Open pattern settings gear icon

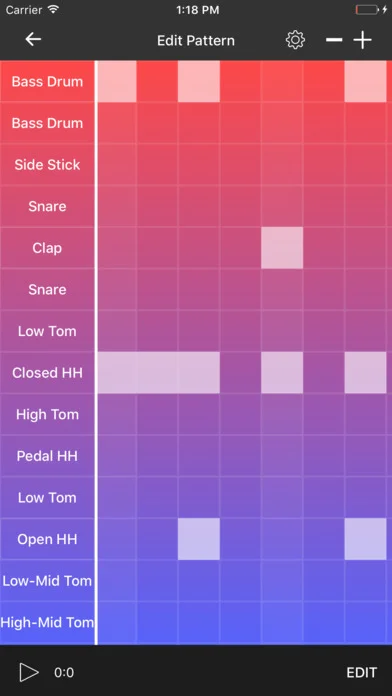click(295, 40)
